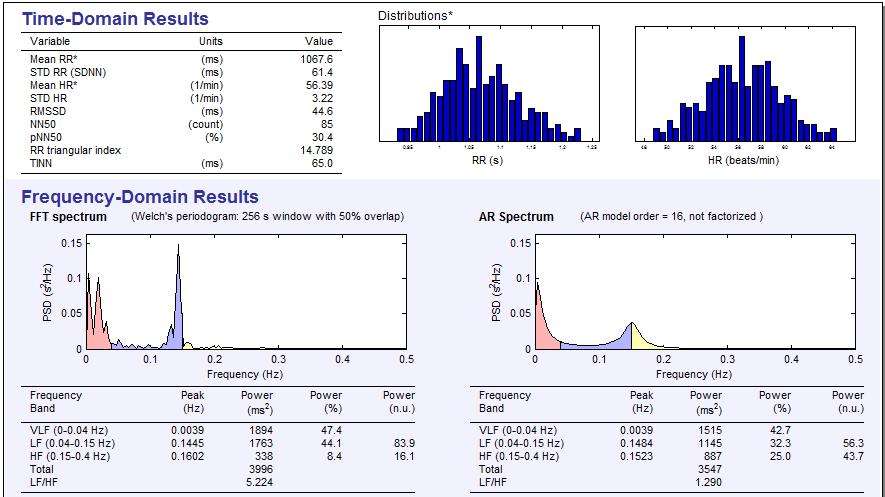Click the Frequency-Domain Results heading
This screenshot has width=885, height=497.
(x=140, y=197)
